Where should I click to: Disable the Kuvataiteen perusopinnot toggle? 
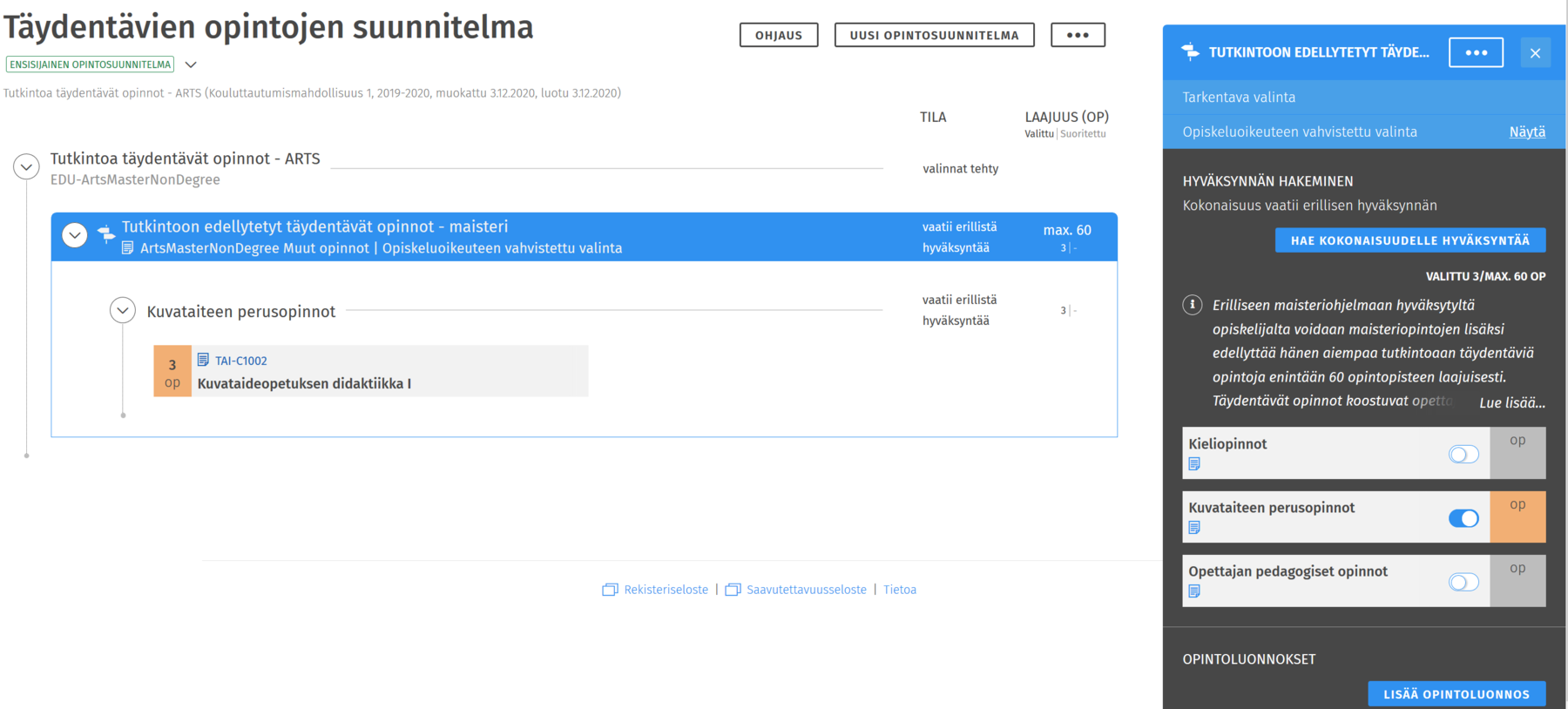point(1463,518)
